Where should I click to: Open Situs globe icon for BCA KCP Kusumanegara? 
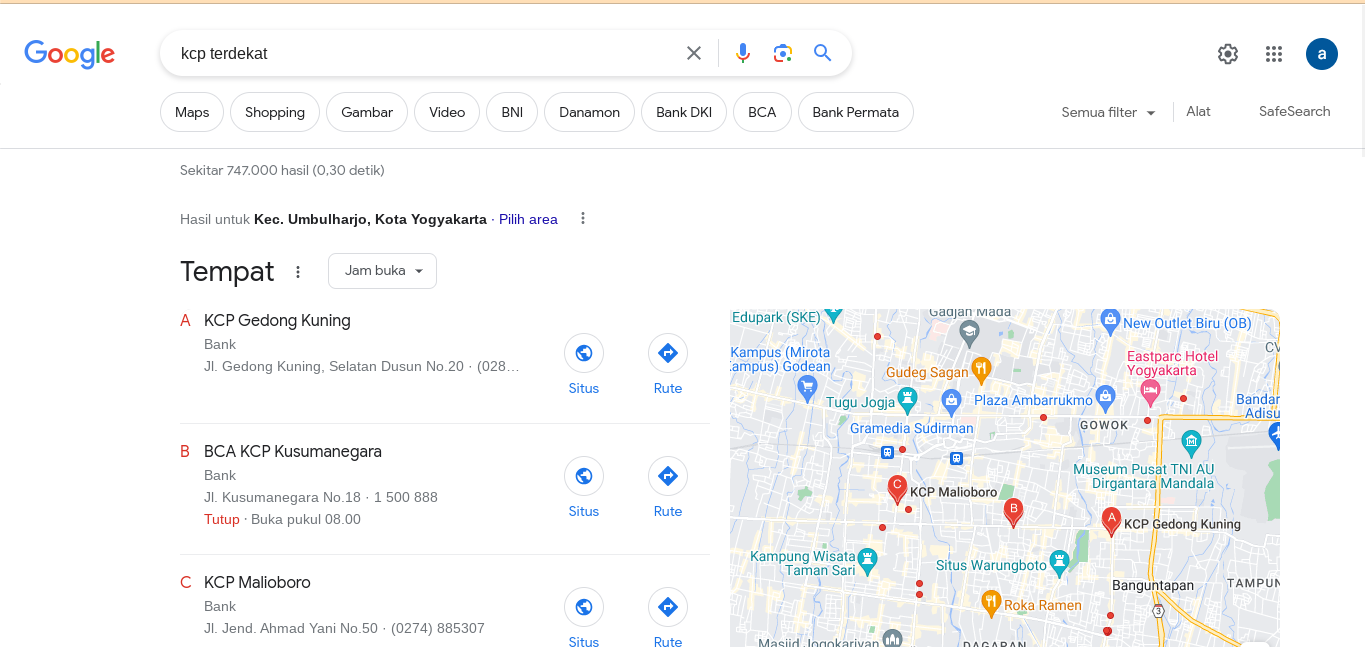point(584,476)
